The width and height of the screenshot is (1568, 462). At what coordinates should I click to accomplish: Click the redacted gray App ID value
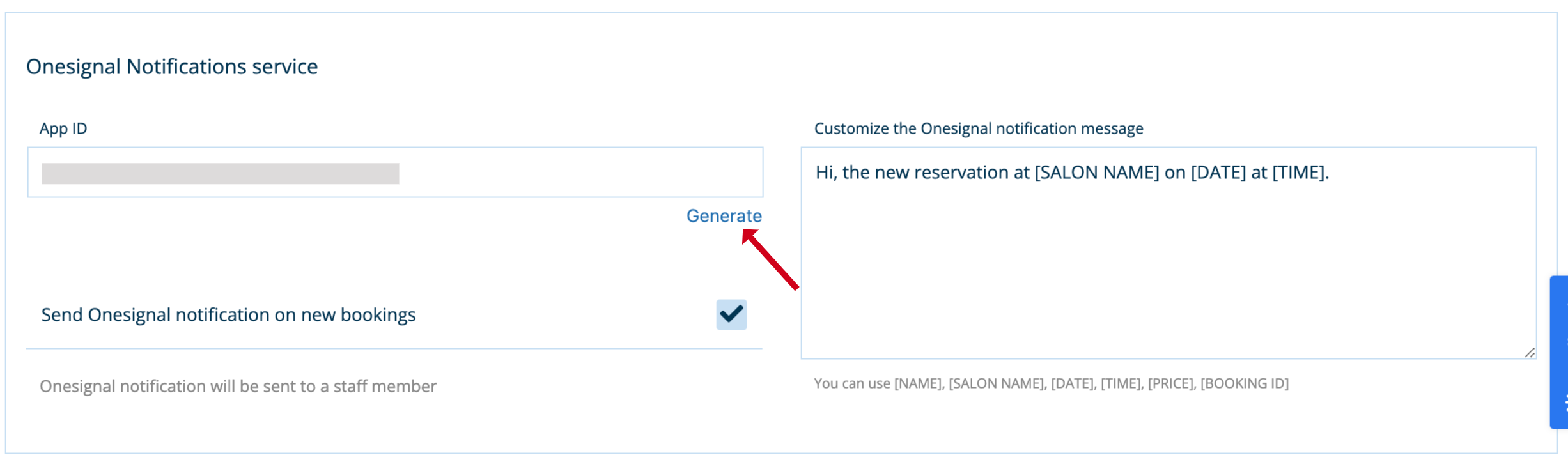point(220,173)
